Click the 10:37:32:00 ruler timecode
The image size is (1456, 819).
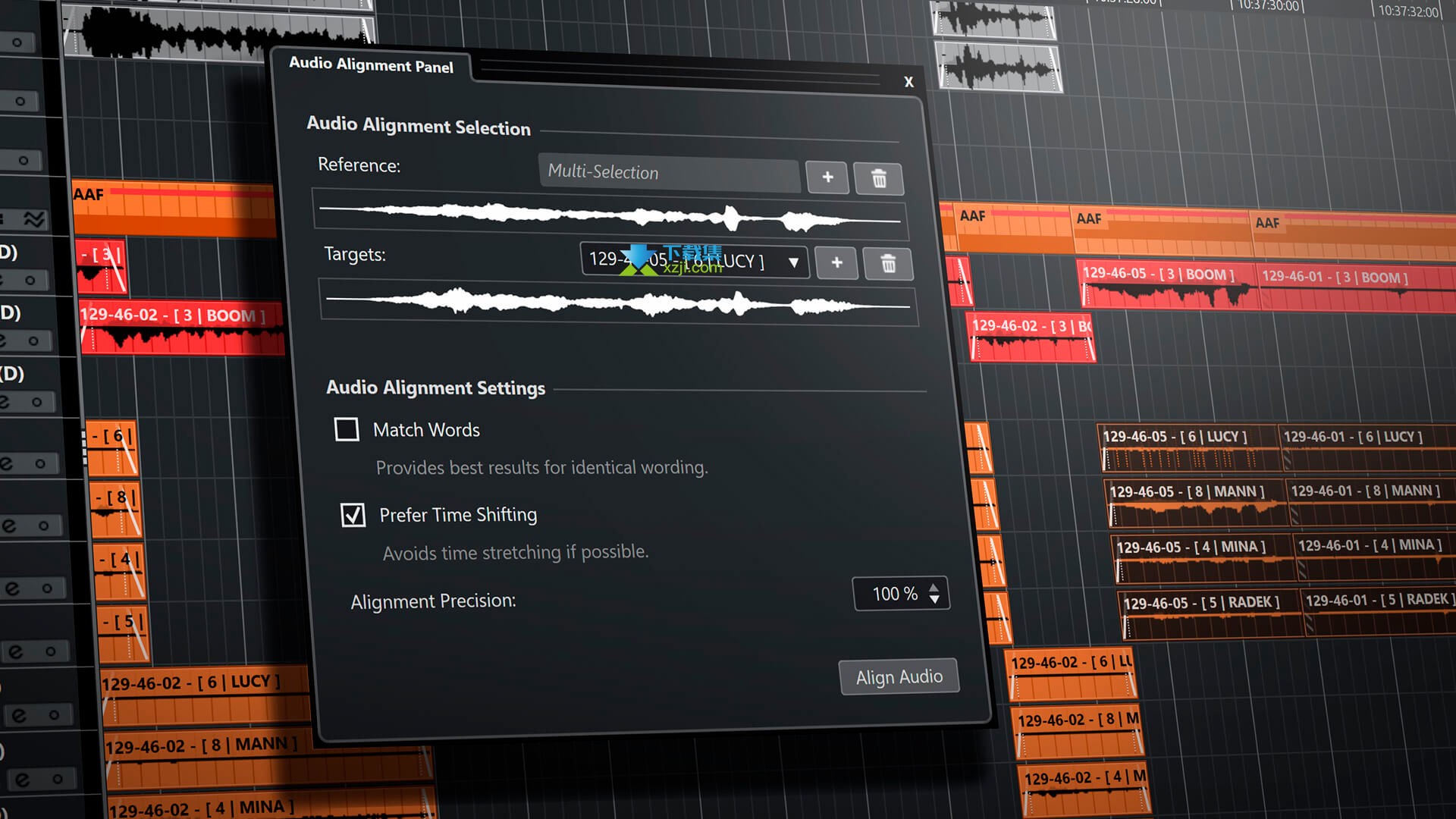(x=1407, y=11)
